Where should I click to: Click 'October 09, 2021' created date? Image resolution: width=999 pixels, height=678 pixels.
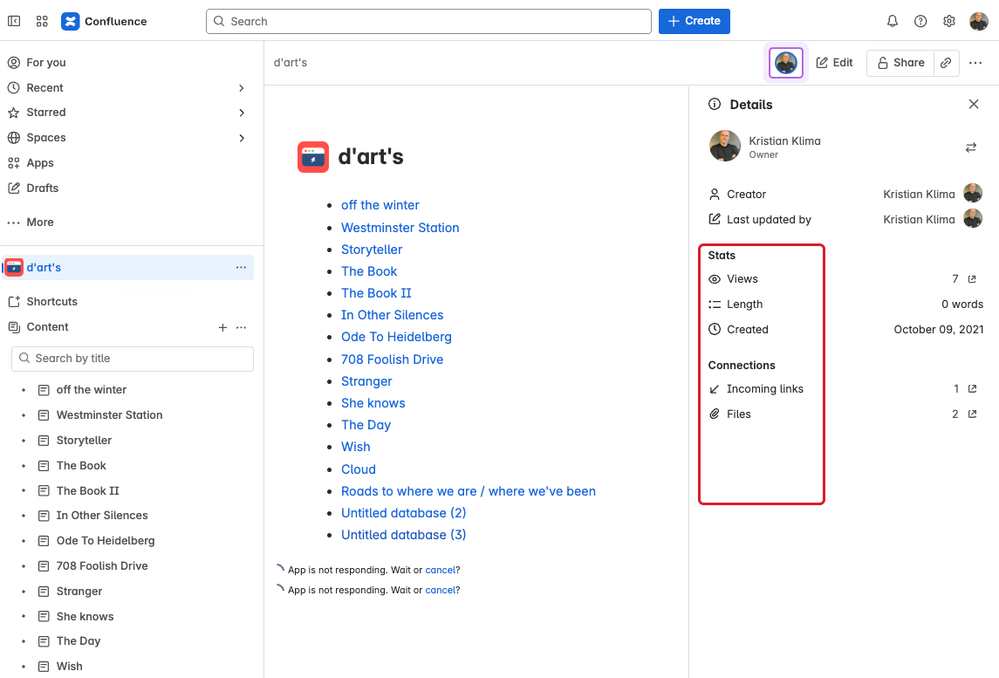coord(938,329)
